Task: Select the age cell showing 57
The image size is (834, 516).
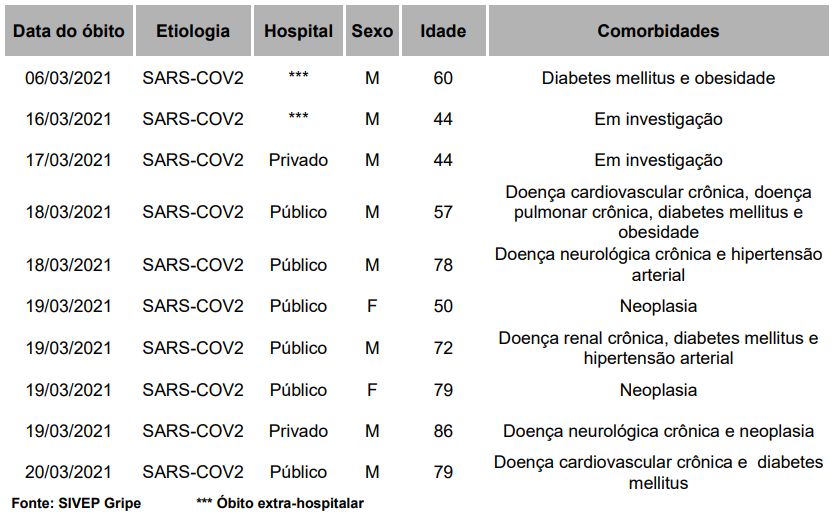Action: (443, 212)
